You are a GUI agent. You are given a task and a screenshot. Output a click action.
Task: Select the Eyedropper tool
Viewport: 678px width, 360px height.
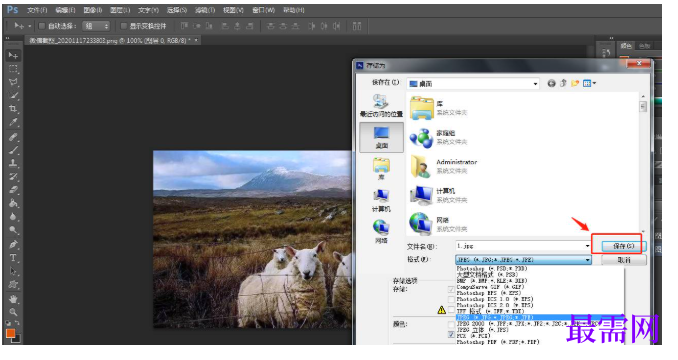pyautogui.click(x=13, y=122)
